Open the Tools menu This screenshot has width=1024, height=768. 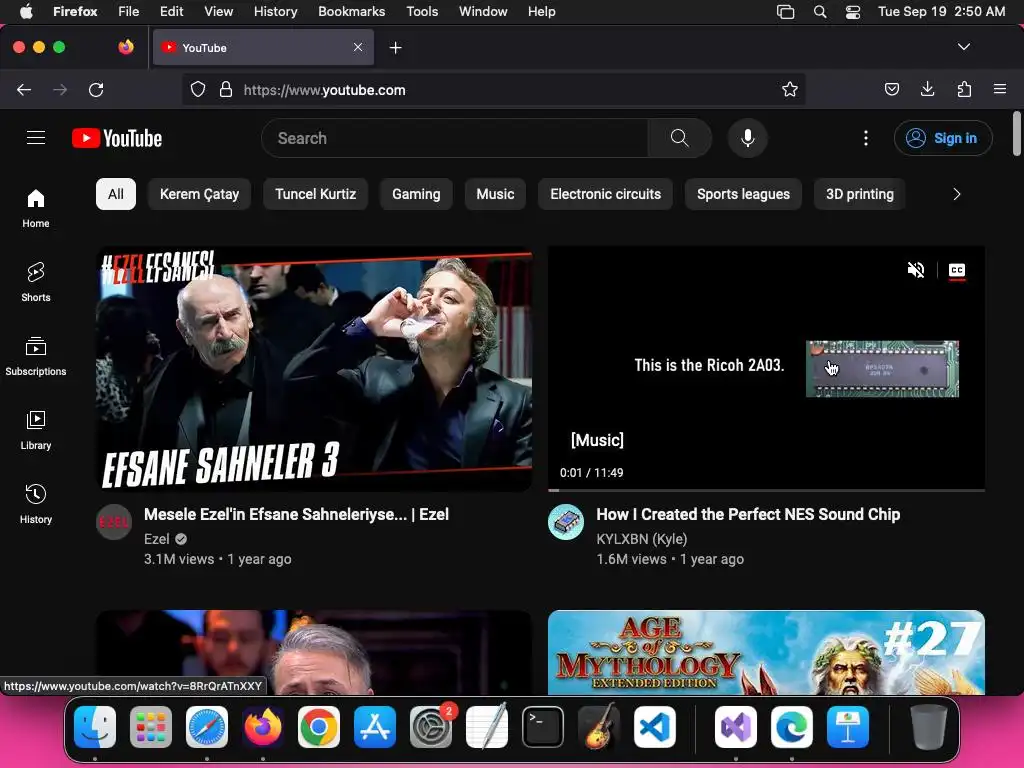point(422,11)
